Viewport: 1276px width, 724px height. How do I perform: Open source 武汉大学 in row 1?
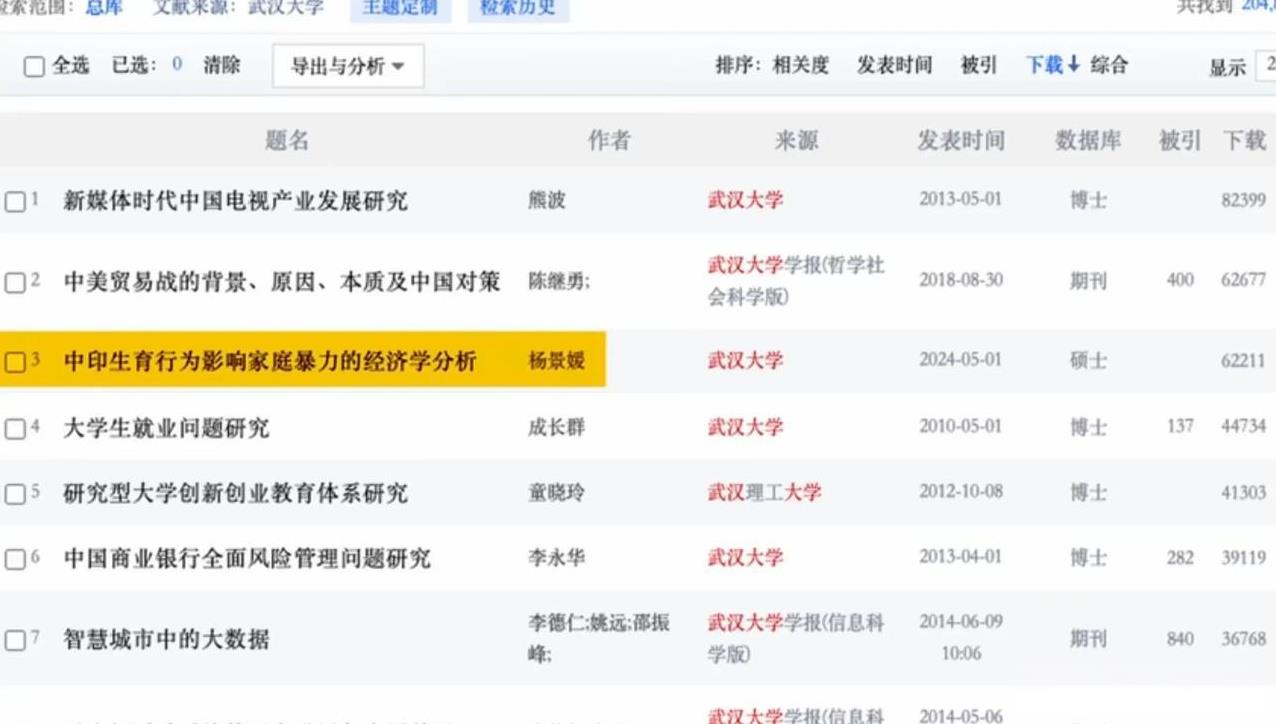point(745,200)
